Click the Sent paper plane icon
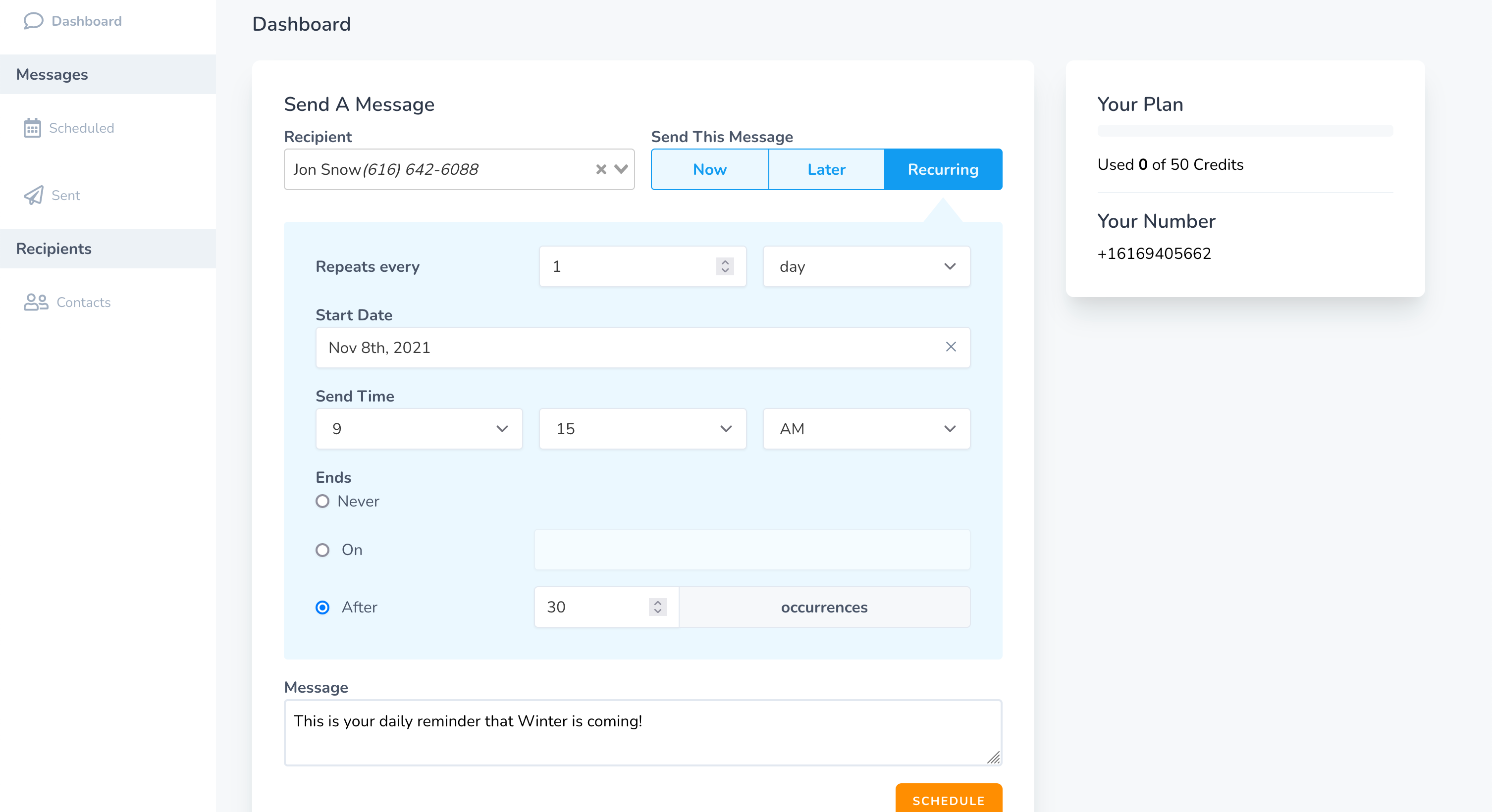Image resolution: width=1492 pixels, height=812 pixels. click(x=33, y=195)
